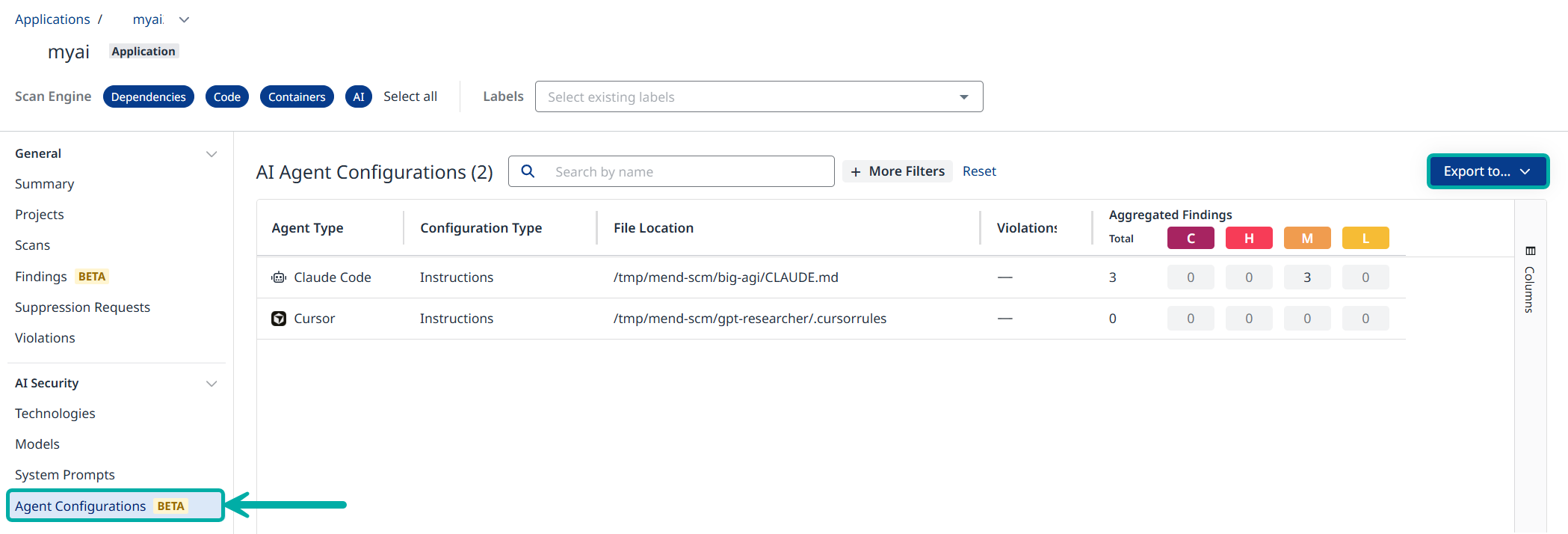Viewport: 1568px width, 534px height.
Task: Click the More Filters button
Action: click(898, 171)
